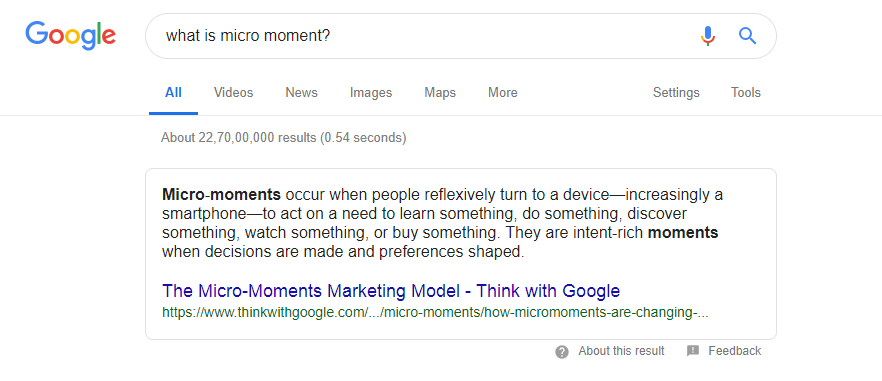Click the question mark icon beside About this result

pos(561,352)
